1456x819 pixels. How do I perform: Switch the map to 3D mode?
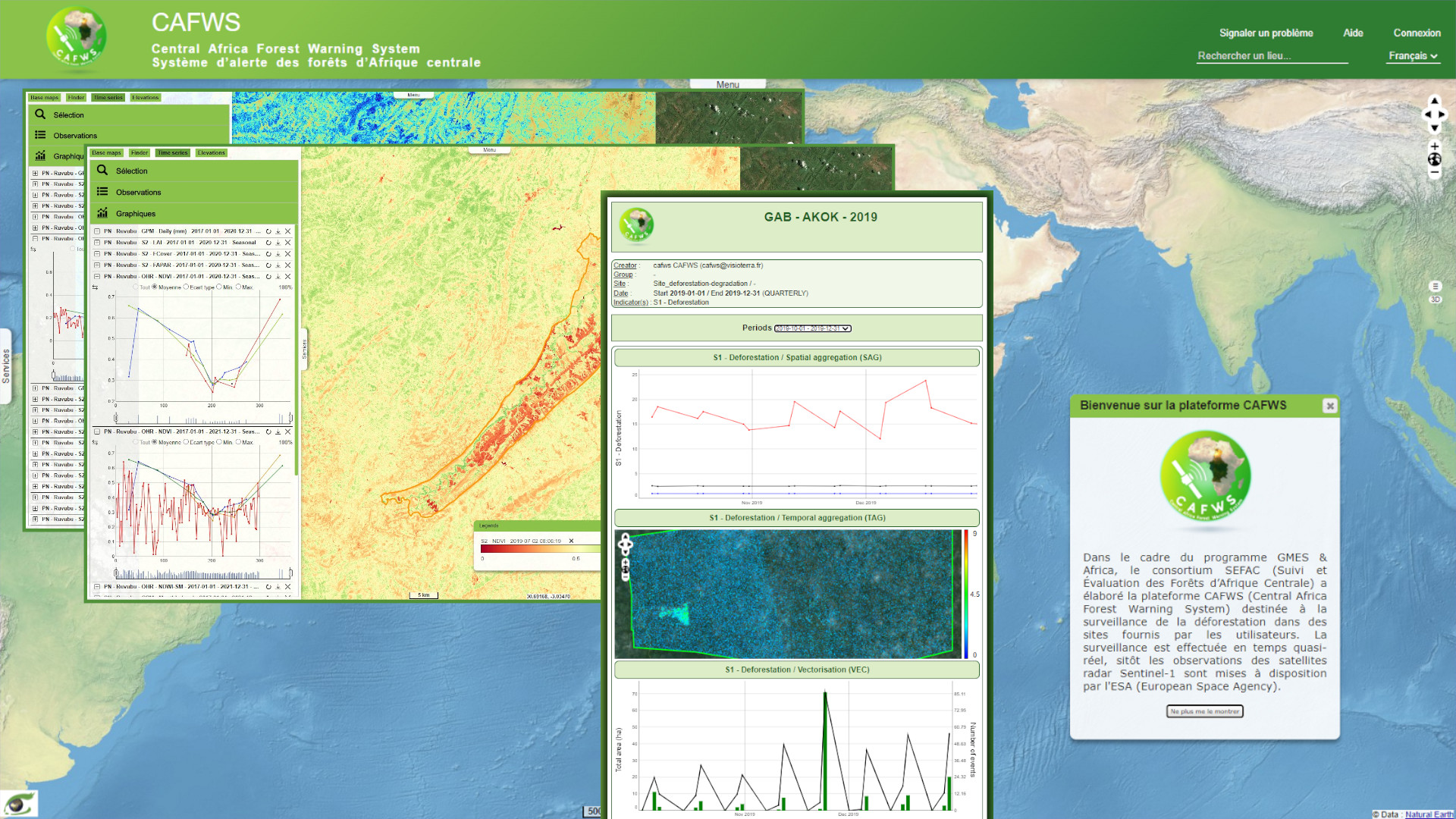(1435, 300)
